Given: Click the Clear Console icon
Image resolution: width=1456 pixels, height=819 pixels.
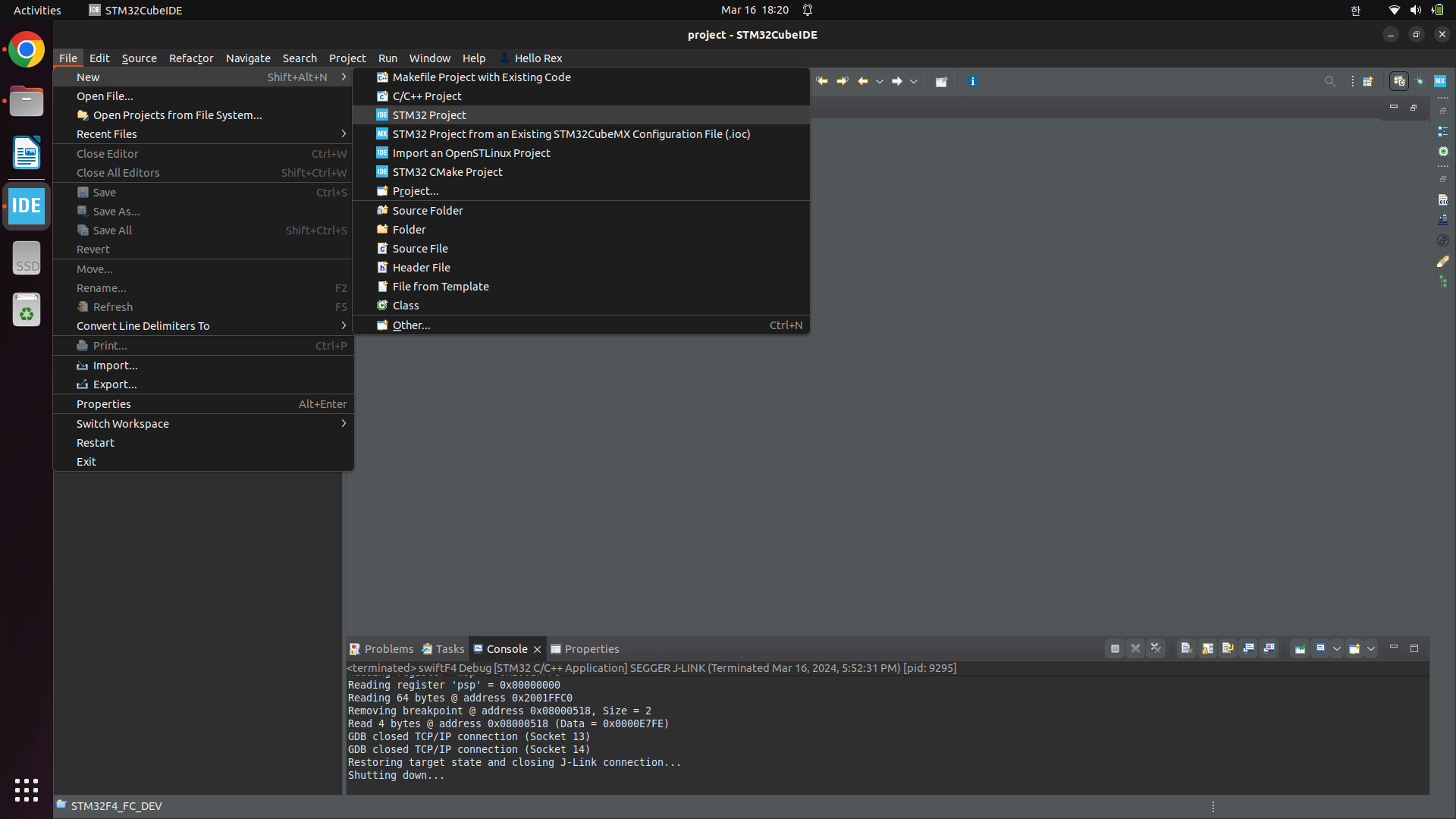Looking at the screenshot, I should pyautogui.click(x=1187, y=648).
